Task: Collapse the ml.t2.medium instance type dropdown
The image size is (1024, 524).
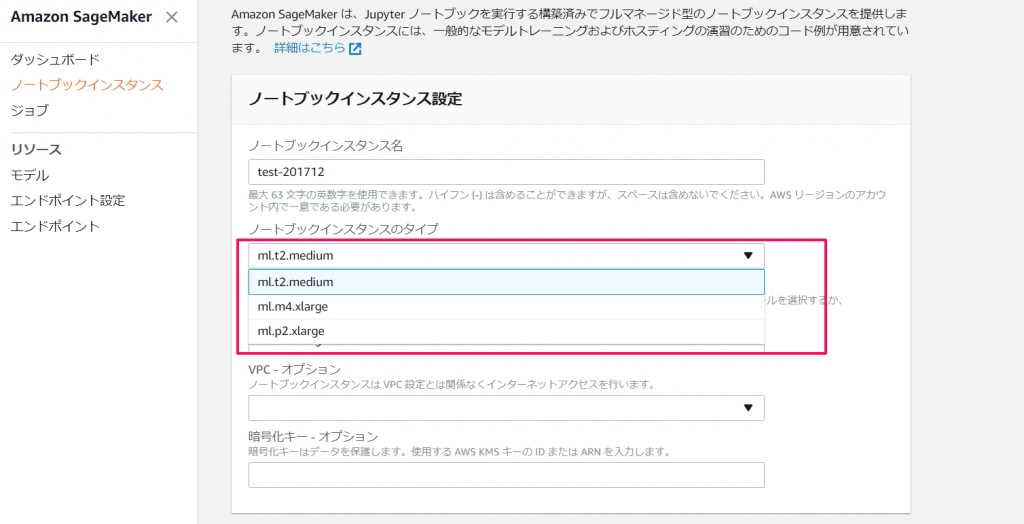Action: point(506,255)
